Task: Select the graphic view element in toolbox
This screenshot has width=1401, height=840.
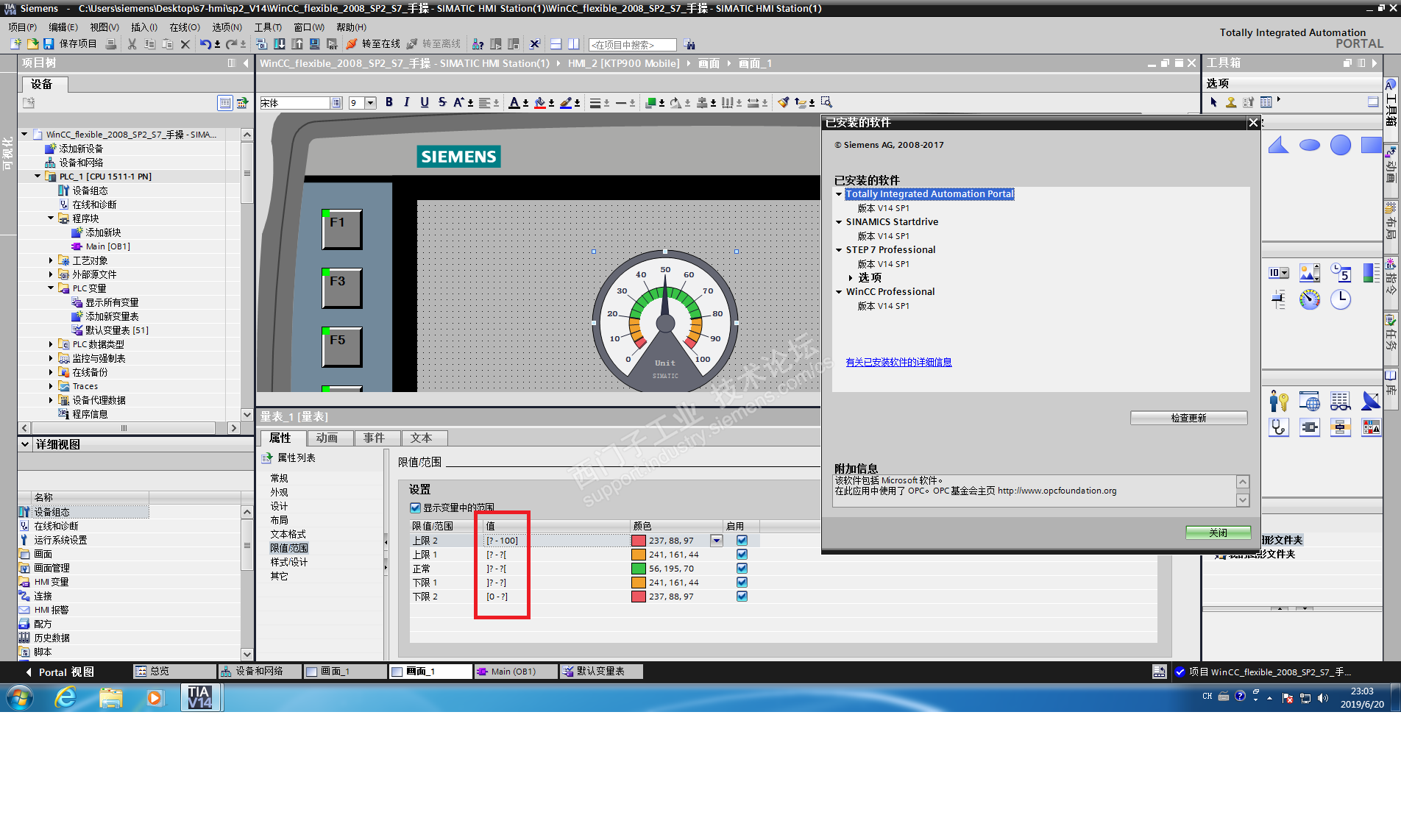Action: pos(1310,273)
